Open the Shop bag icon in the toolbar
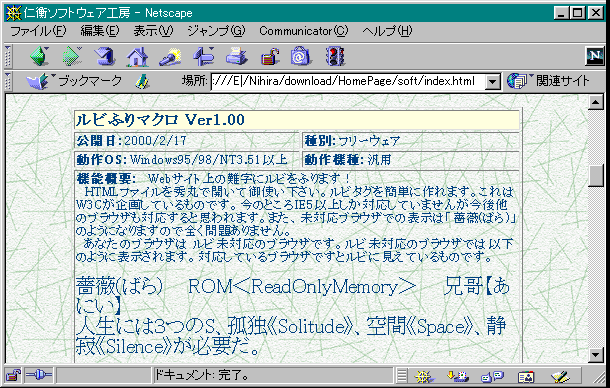Screen dimensions: 610x388 [x=301, y=56]
